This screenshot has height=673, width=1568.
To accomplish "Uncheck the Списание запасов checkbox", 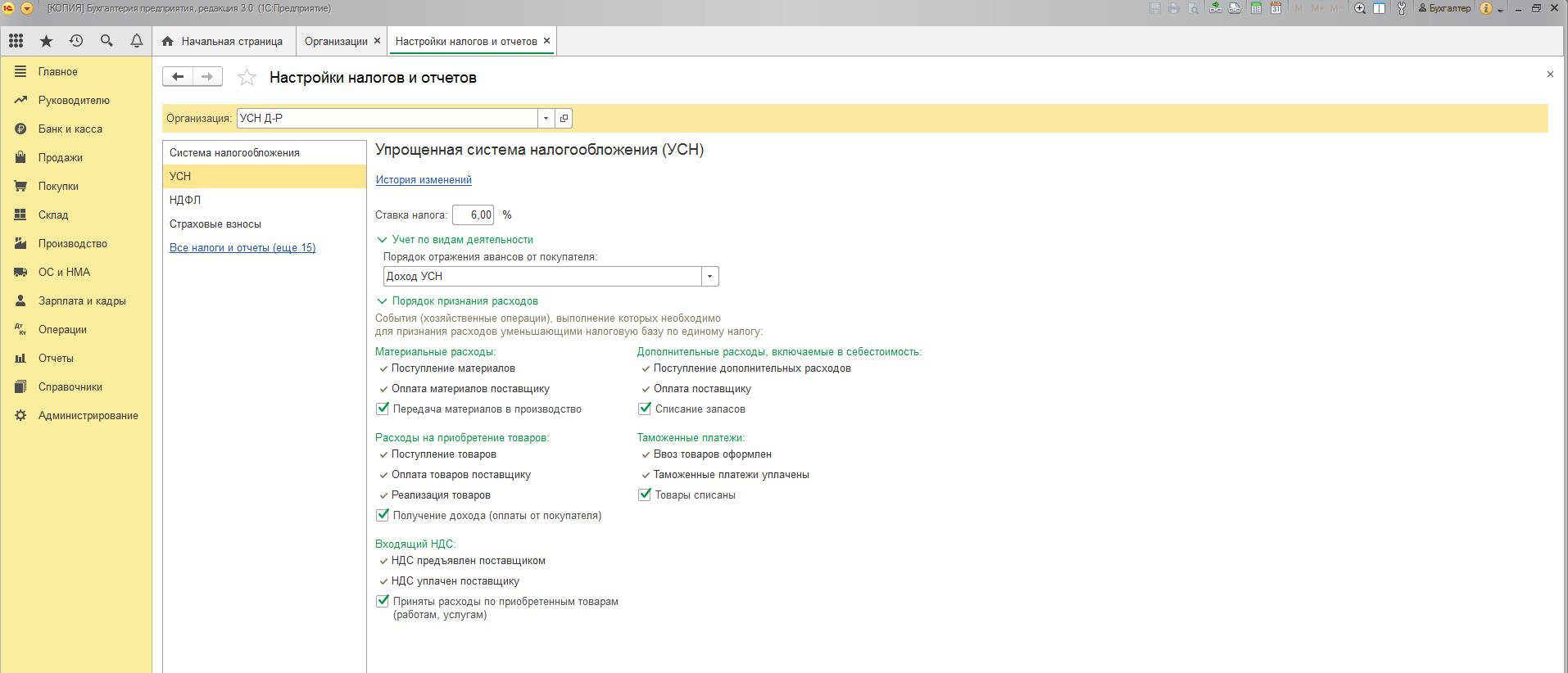I will [x=645, y=409].
